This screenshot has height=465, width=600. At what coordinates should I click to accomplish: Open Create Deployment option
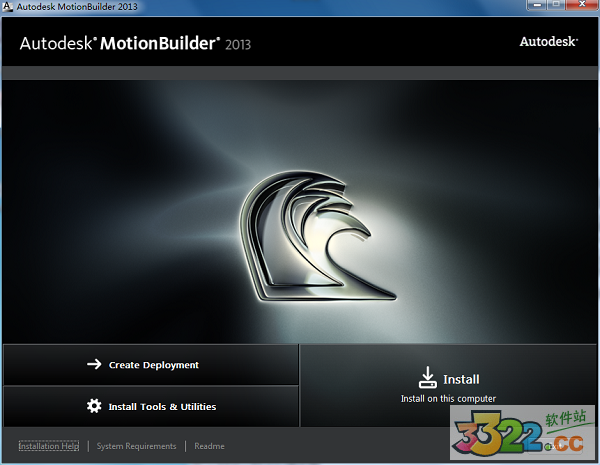tap(151, 365)
